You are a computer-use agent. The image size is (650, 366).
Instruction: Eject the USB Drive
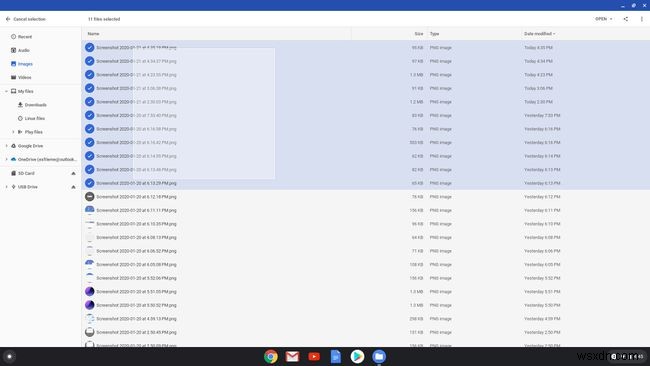(73, 187)
